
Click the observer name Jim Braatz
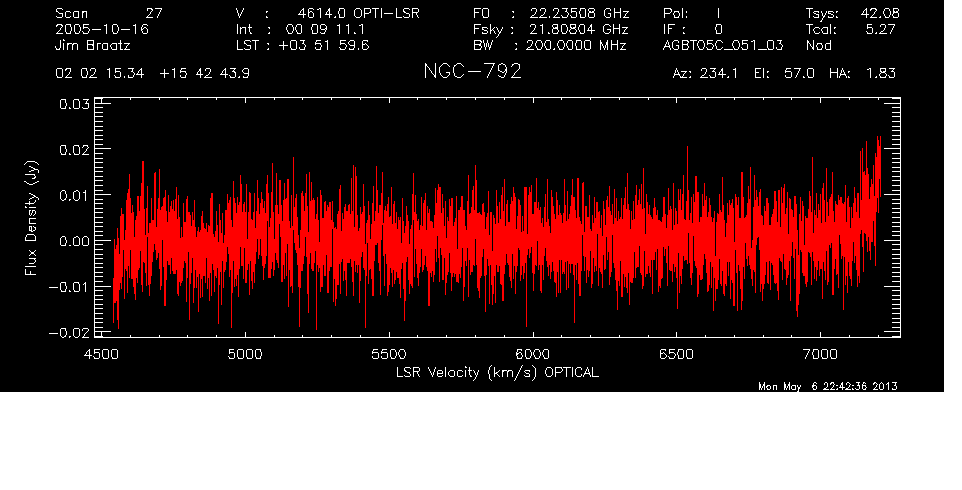(x=93, y=46)
